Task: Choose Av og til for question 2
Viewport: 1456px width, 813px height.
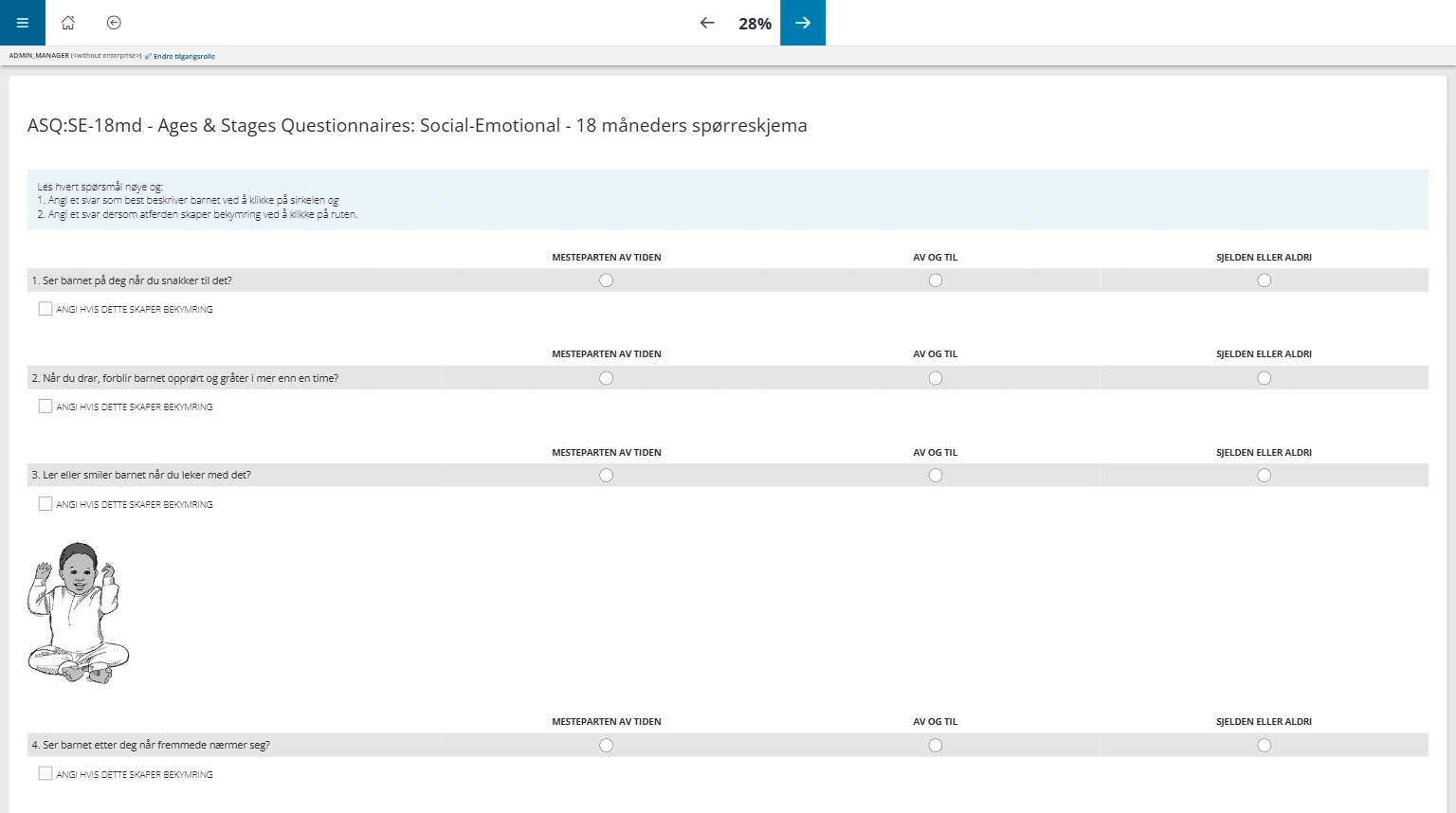Action: (x=936, y=378)
